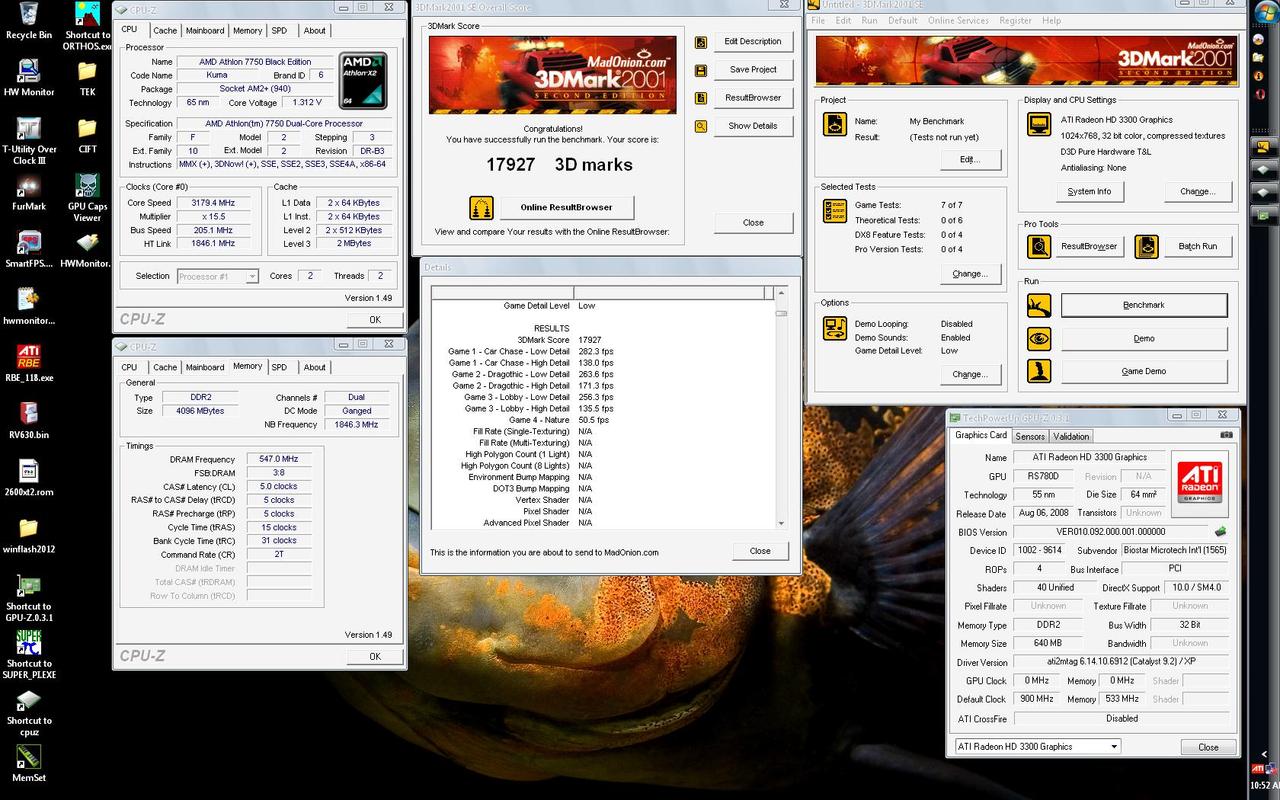Screen dimensions: 1280x800
Task: Click the Edit Description button
Action: click(753, 41)
